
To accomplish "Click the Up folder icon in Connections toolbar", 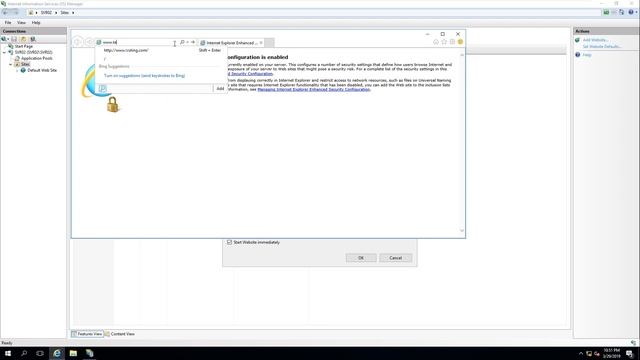I will (x=23, y=39).
